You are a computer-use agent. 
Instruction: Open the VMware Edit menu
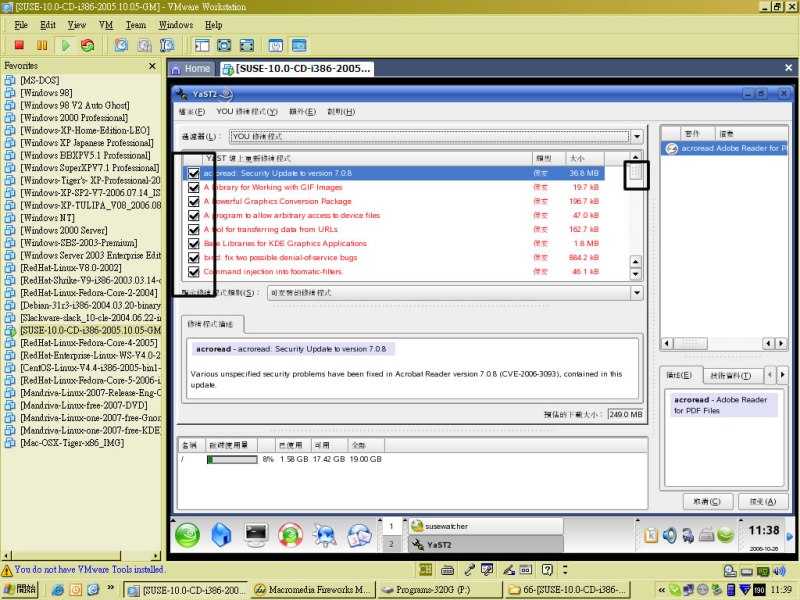click(48, 24)
